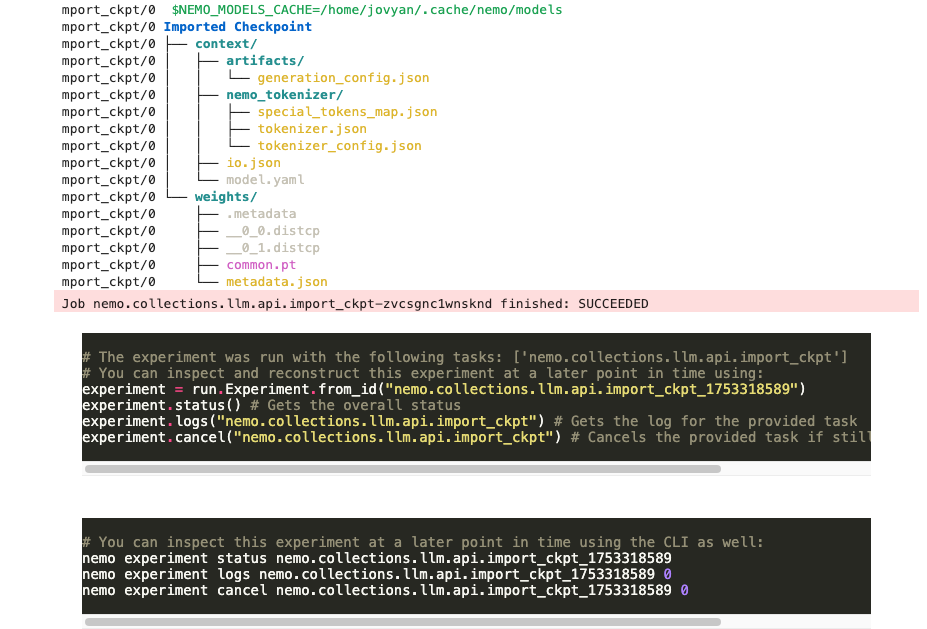Click the 'run.Experiment.from_id' code line
Viewport: 927px width, 629px height.
coord(444,389)
